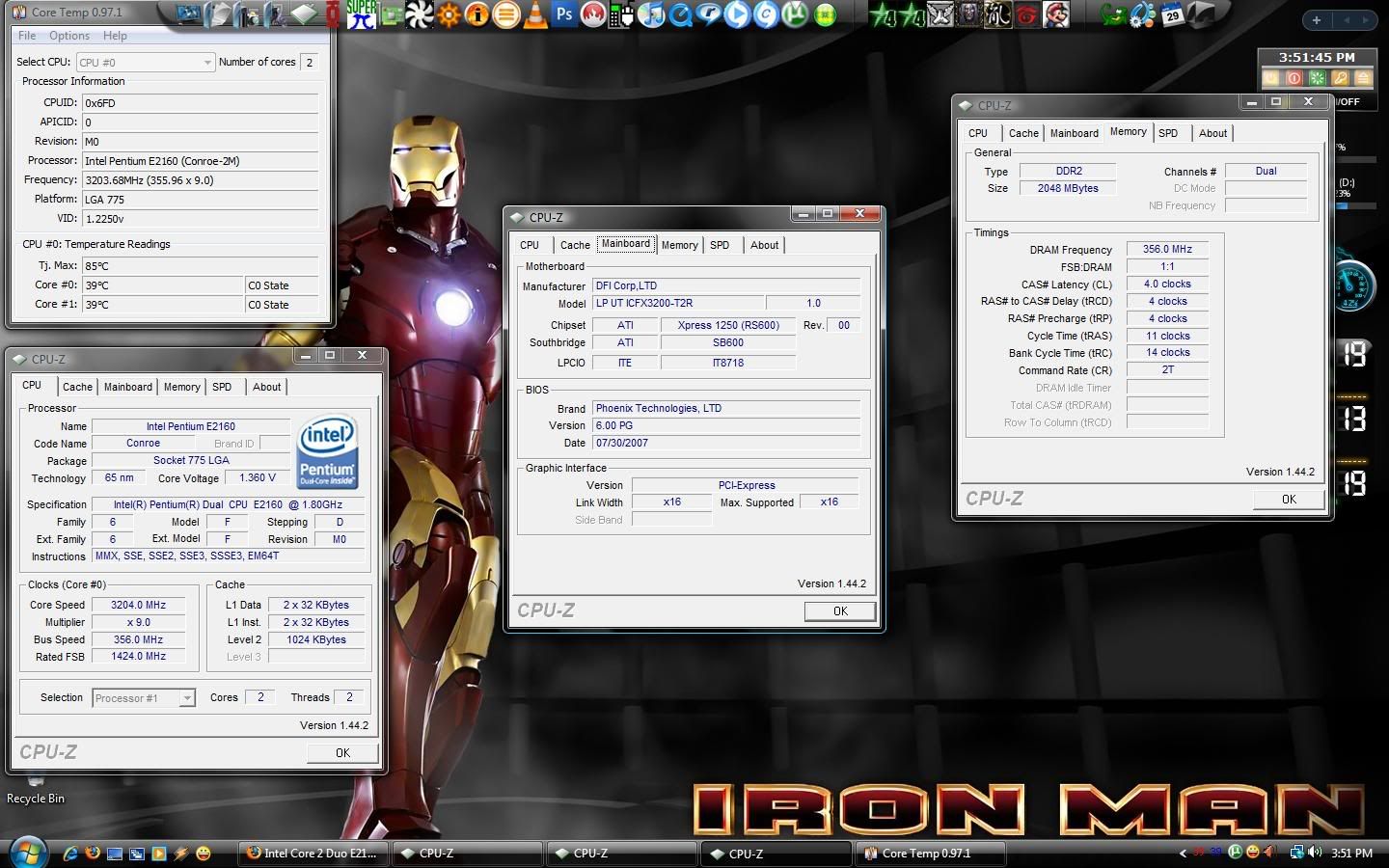Click the orange gear icon in the dock
Image resolution: width=1389 pixels, height=868 pixels.
tap(449, 14)
